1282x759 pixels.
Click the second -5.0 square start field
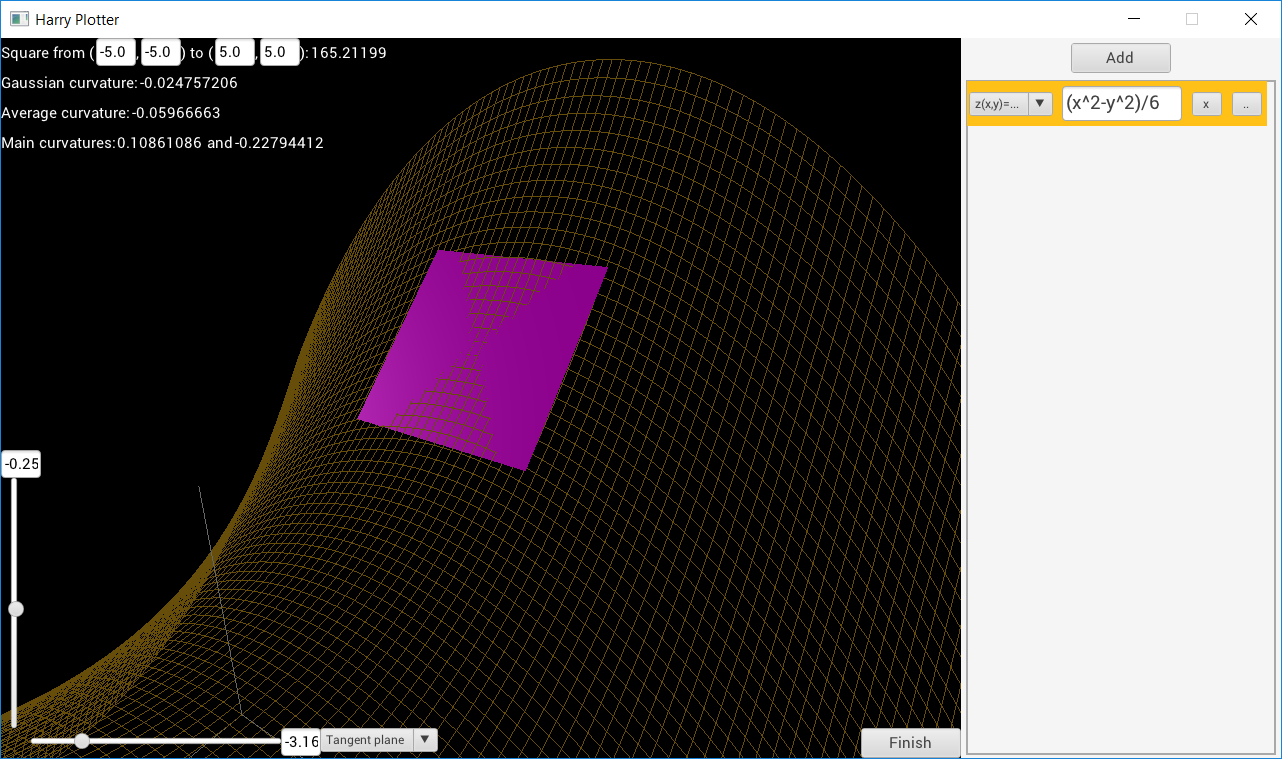[161, 53]
